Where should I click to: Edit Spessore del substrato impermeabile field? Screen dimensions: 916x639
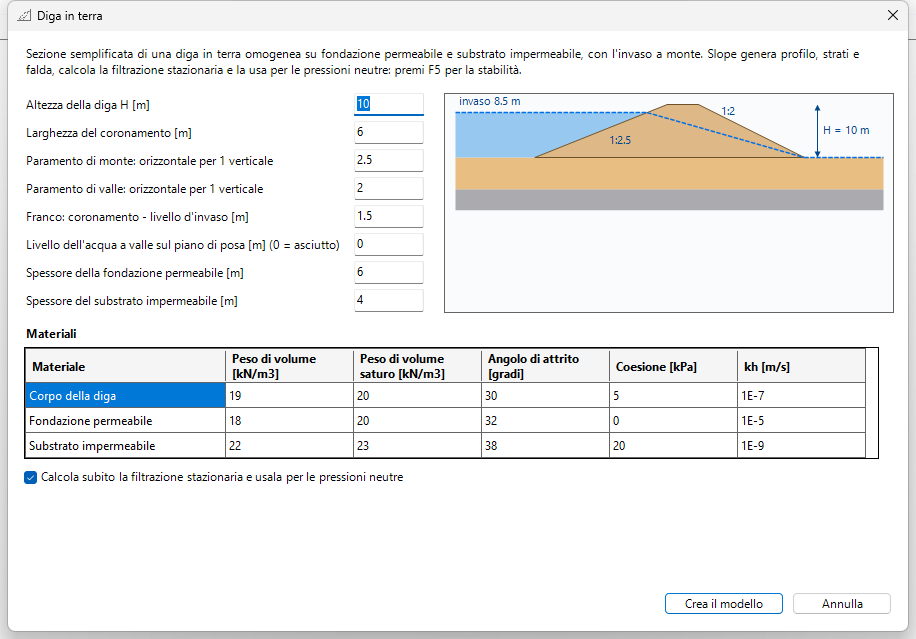click(x=388, y=300)
